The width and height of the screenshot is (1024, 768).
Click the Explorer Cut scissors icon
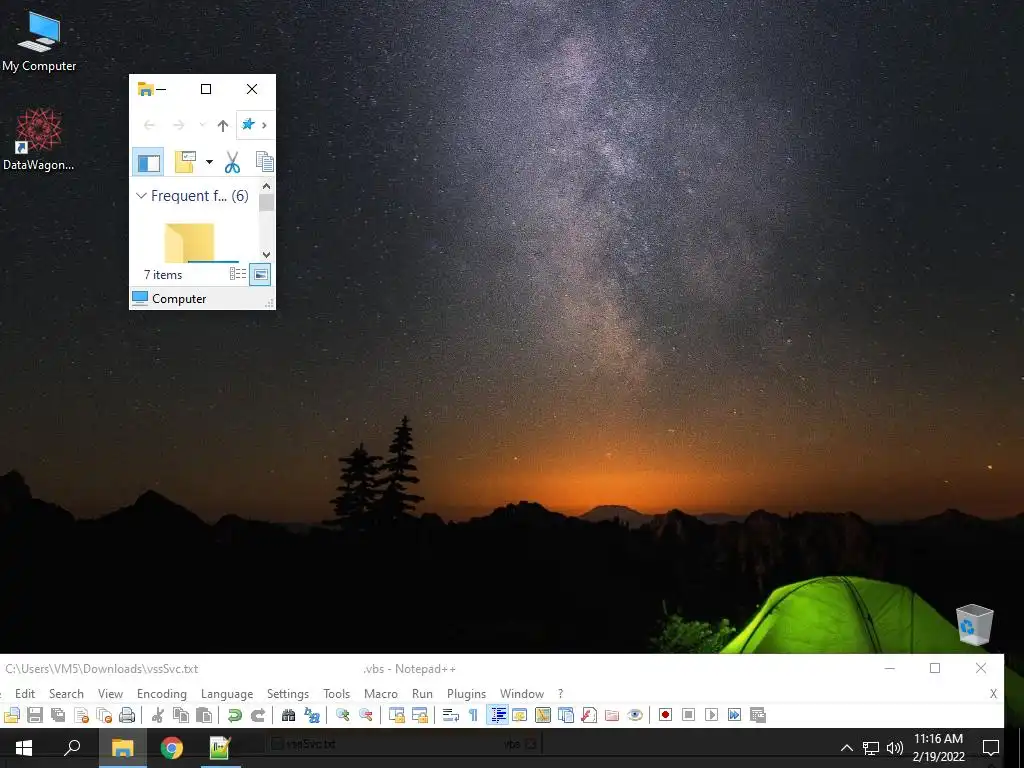click(232, 162)
